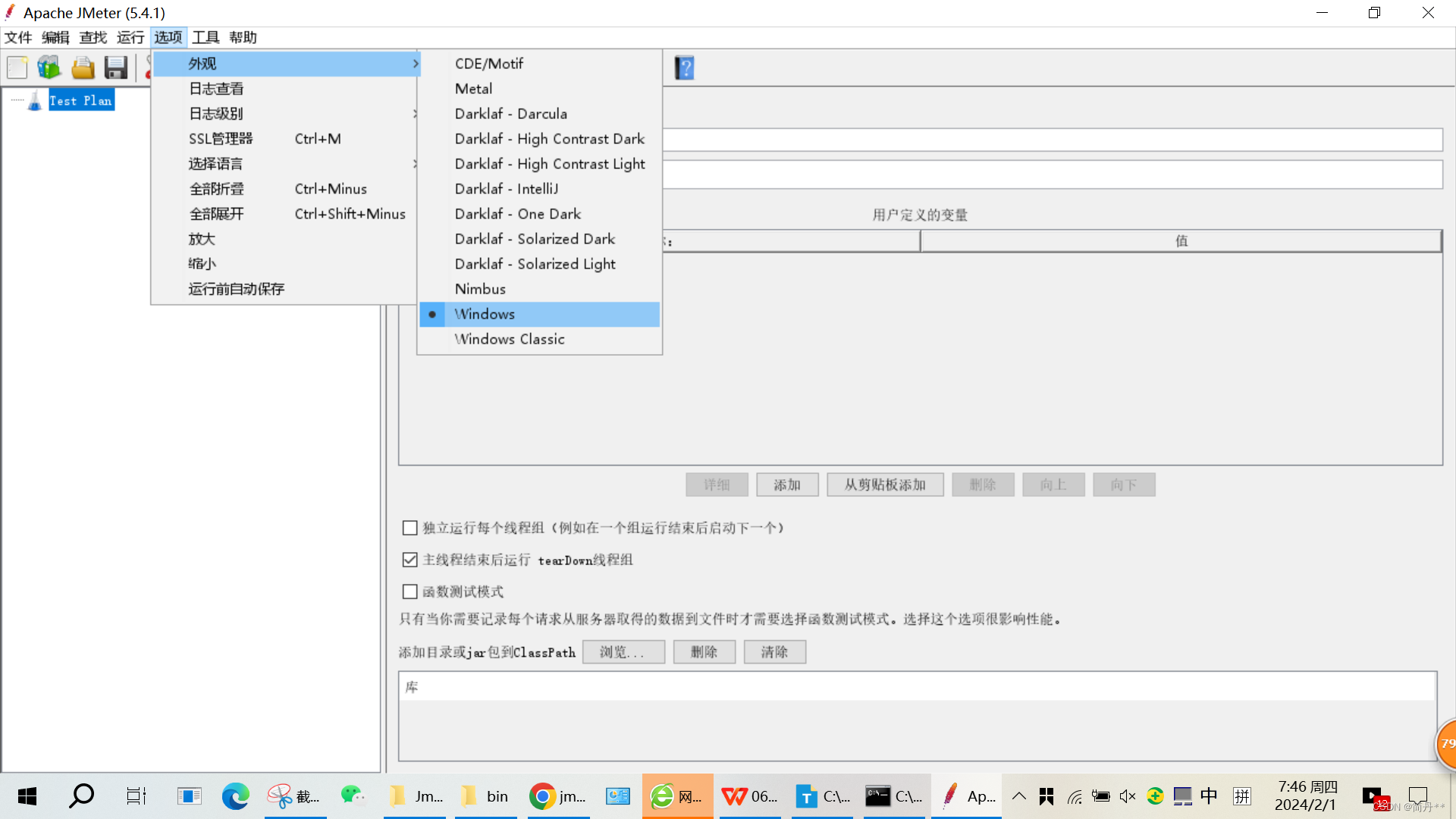Image resolution: width=1456 pixels, height=819 pixels.
Task: Click the 删除 button next to 浏览
Action: (704, 652)
